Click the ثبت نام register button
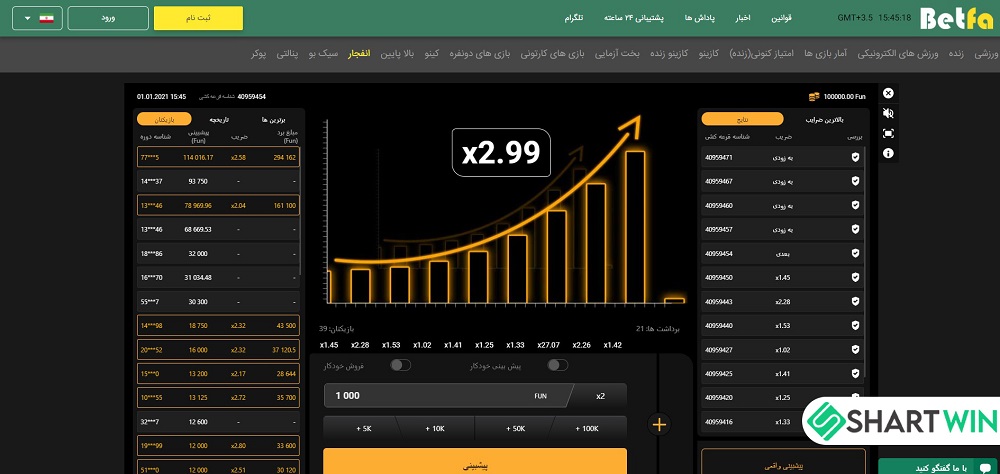Image resolution: width=1000 pixels, height=474 pixels. pyautogui.click(x=198, y=18)
